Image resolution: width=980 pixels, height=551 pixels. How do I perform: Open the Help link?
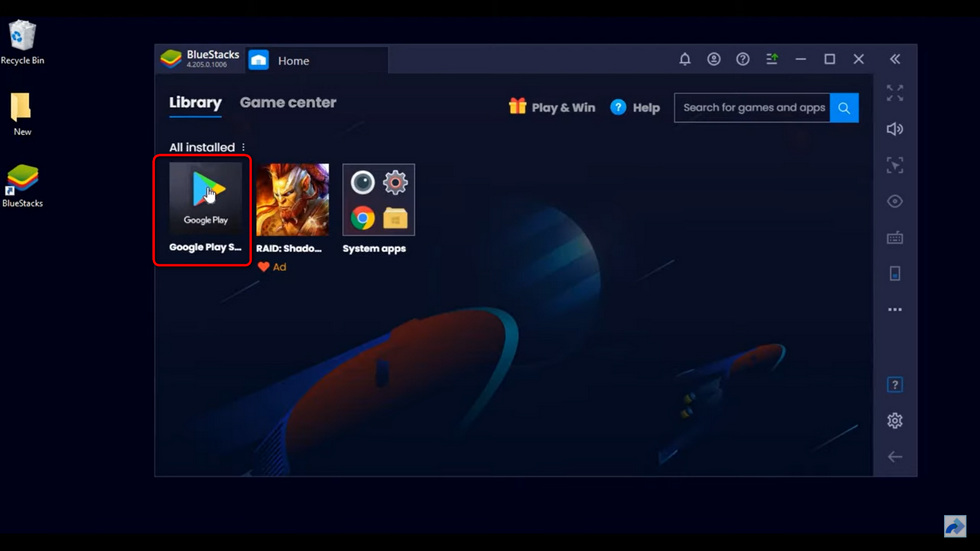click(x=635, y=107)
